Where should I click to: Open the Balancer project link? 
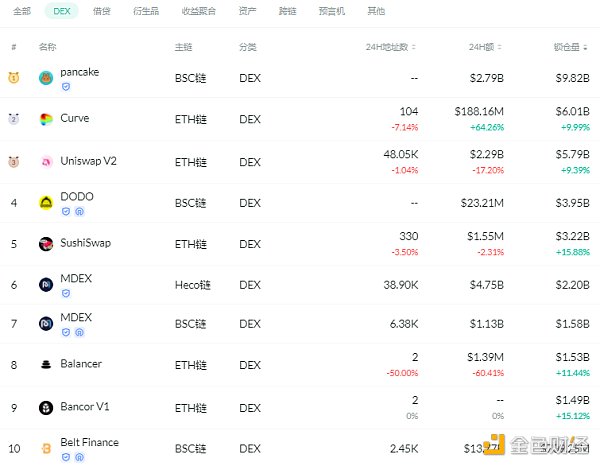click(x=81, y=364)
